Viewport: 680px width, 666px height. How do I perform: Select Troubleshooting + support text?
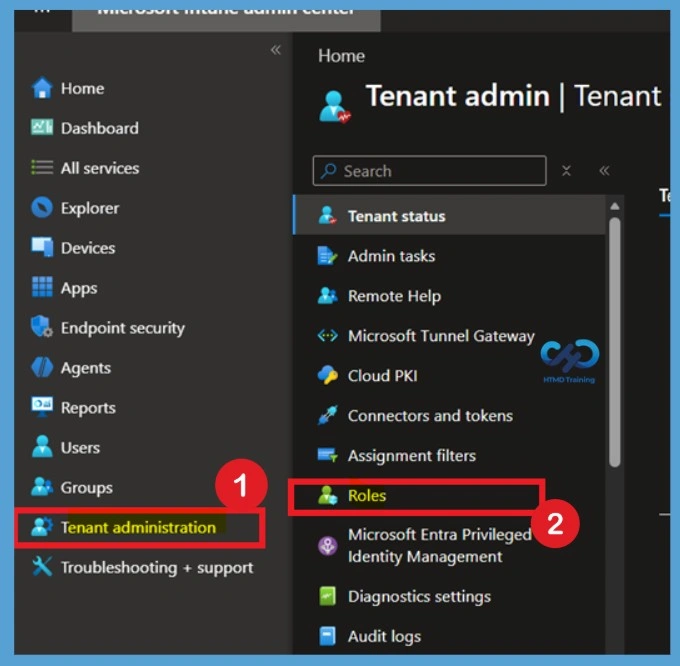(x=157, y=568)
